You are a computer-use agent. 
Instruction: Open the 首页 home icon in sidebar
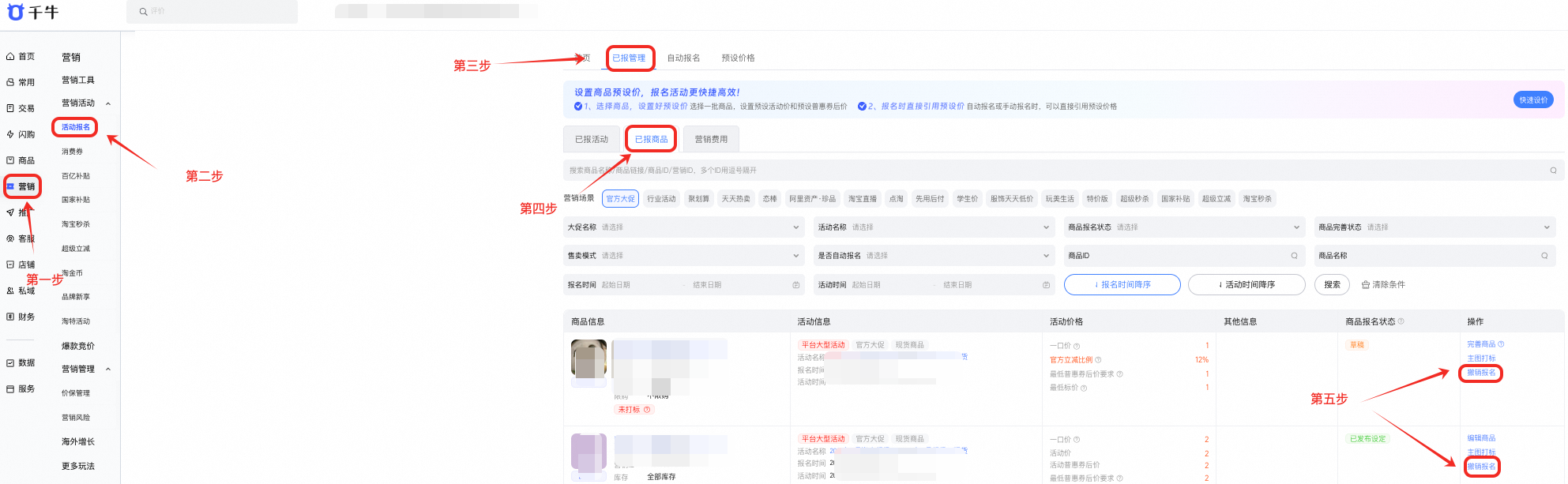(x=10, y=56)
